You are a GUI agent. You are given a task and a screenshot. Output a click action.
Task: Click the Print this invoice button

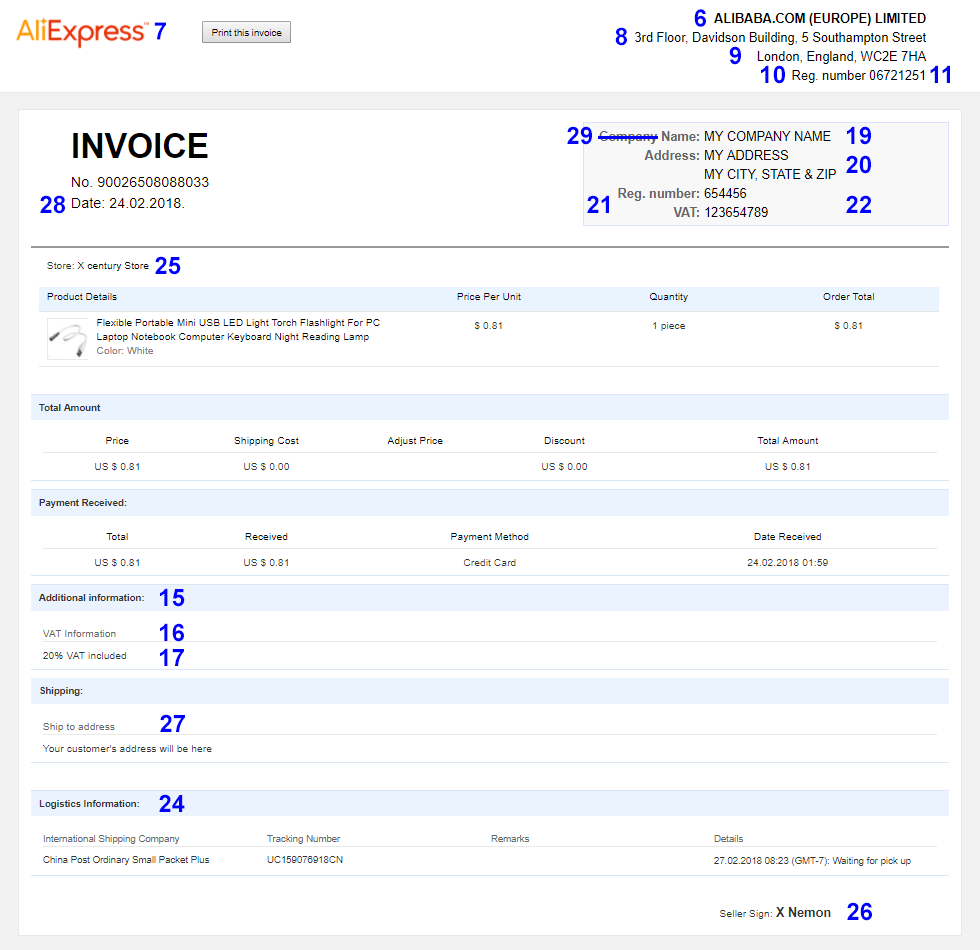[246, 32]
